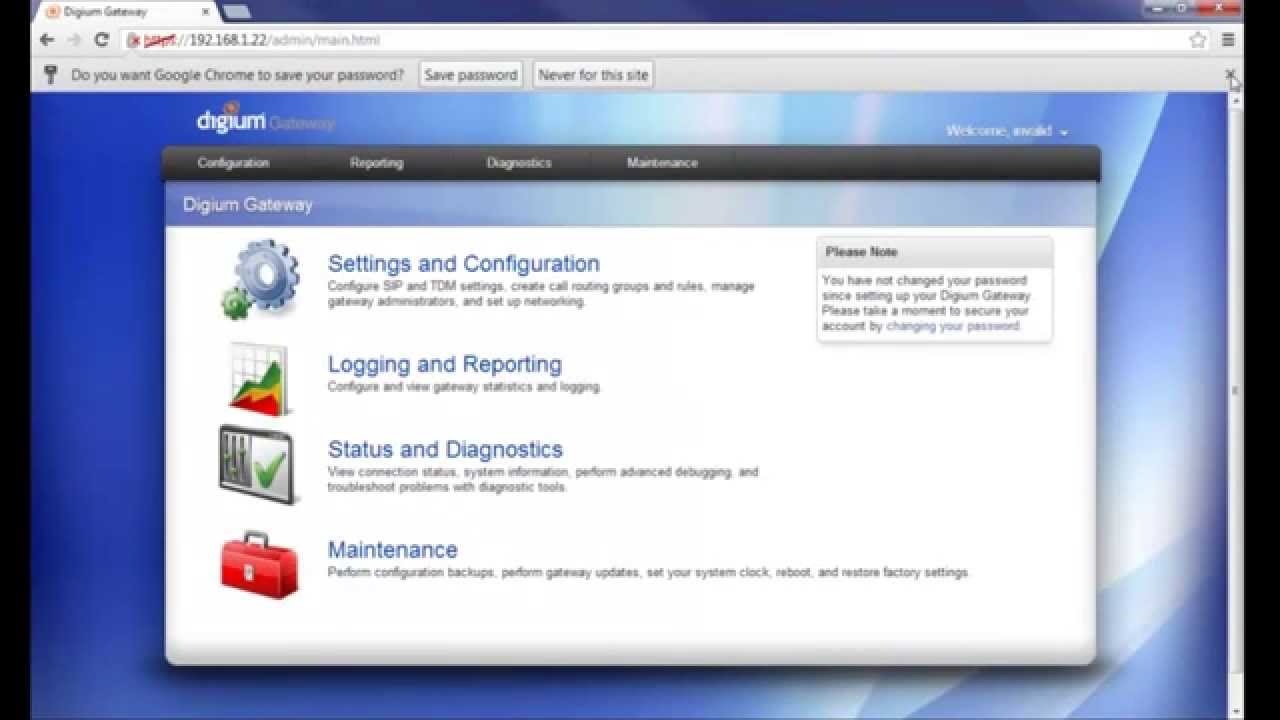Viewport: 1280px width, 720px height.
Task: Select the Digium Gateway browser tab
Action: point(126,12)
